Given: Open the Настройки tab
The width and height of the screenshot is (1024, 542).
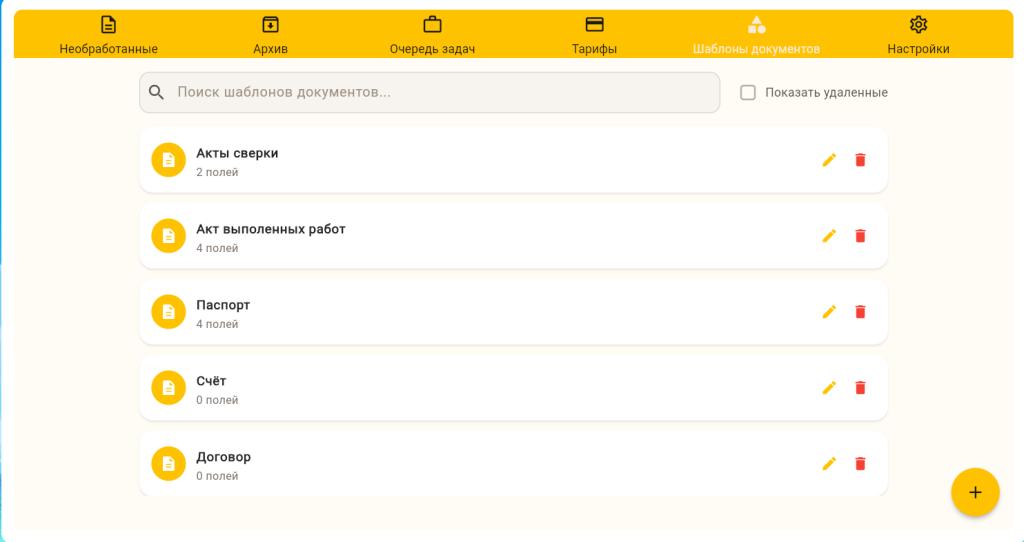Looking at the screenshot, I should [918, 35].
